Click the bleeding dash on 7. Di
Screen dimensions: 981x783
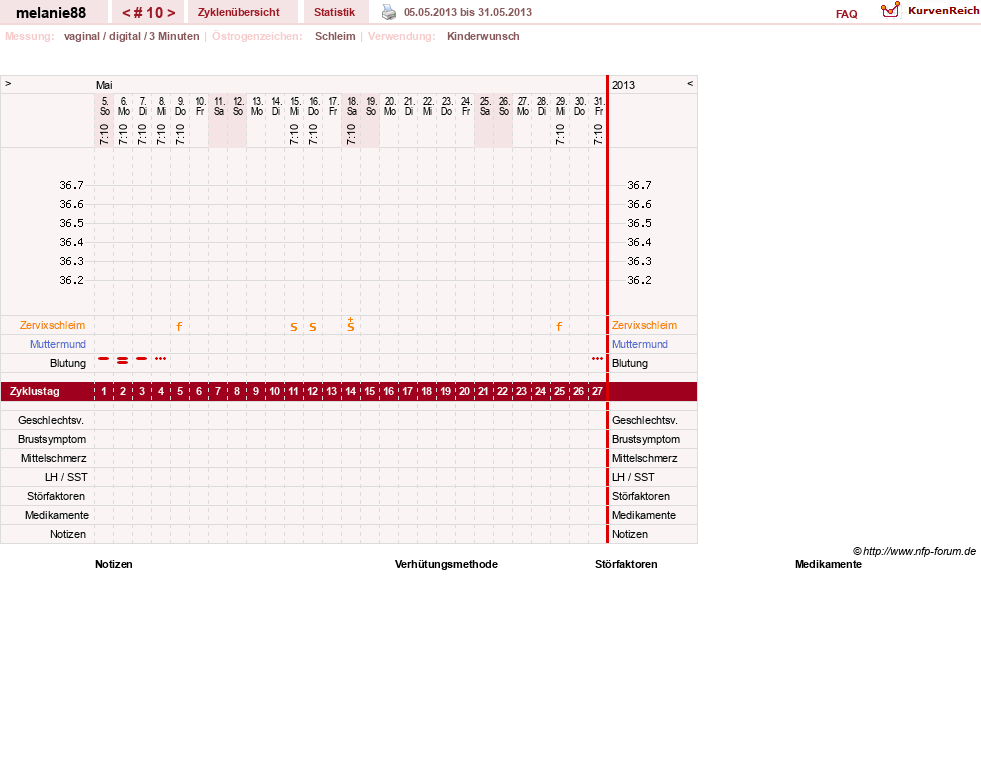click(142, 358)
